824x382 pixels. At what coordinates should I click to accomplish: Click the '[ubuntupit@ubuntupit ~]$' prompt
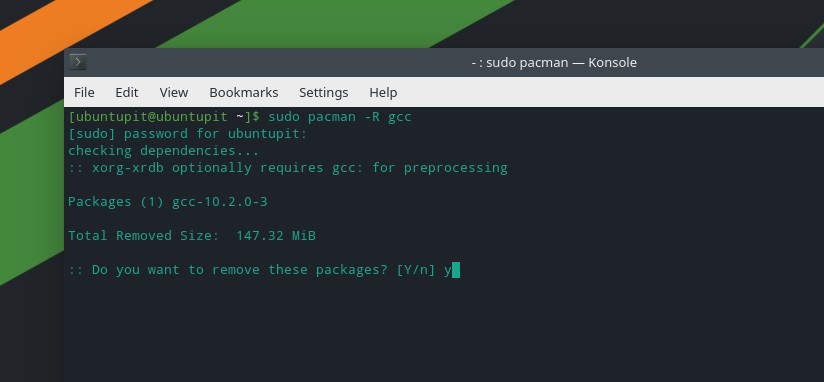164,117
